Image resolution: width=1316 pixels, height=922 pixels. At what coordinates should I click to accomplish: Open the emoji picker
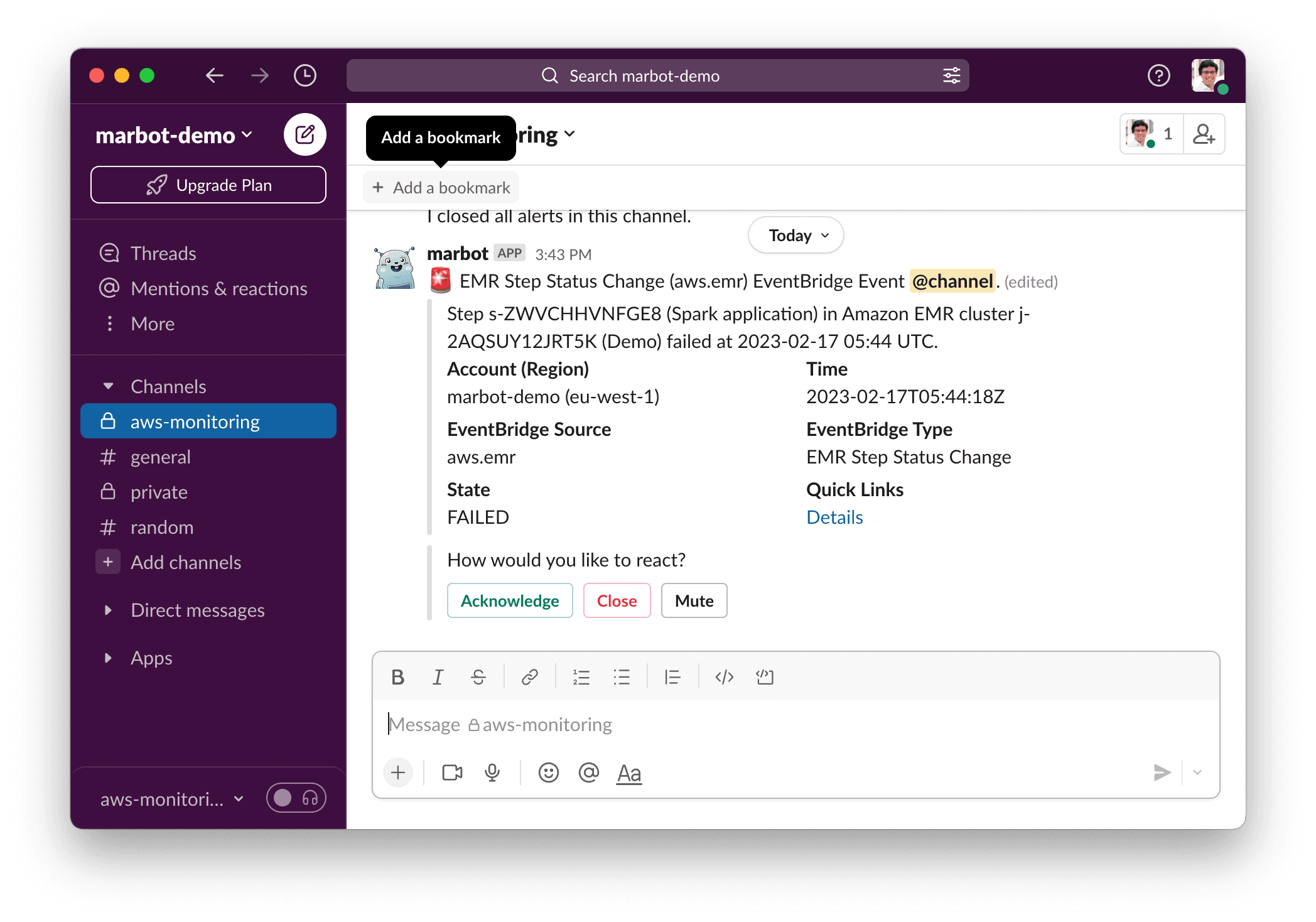pos(548,773)
